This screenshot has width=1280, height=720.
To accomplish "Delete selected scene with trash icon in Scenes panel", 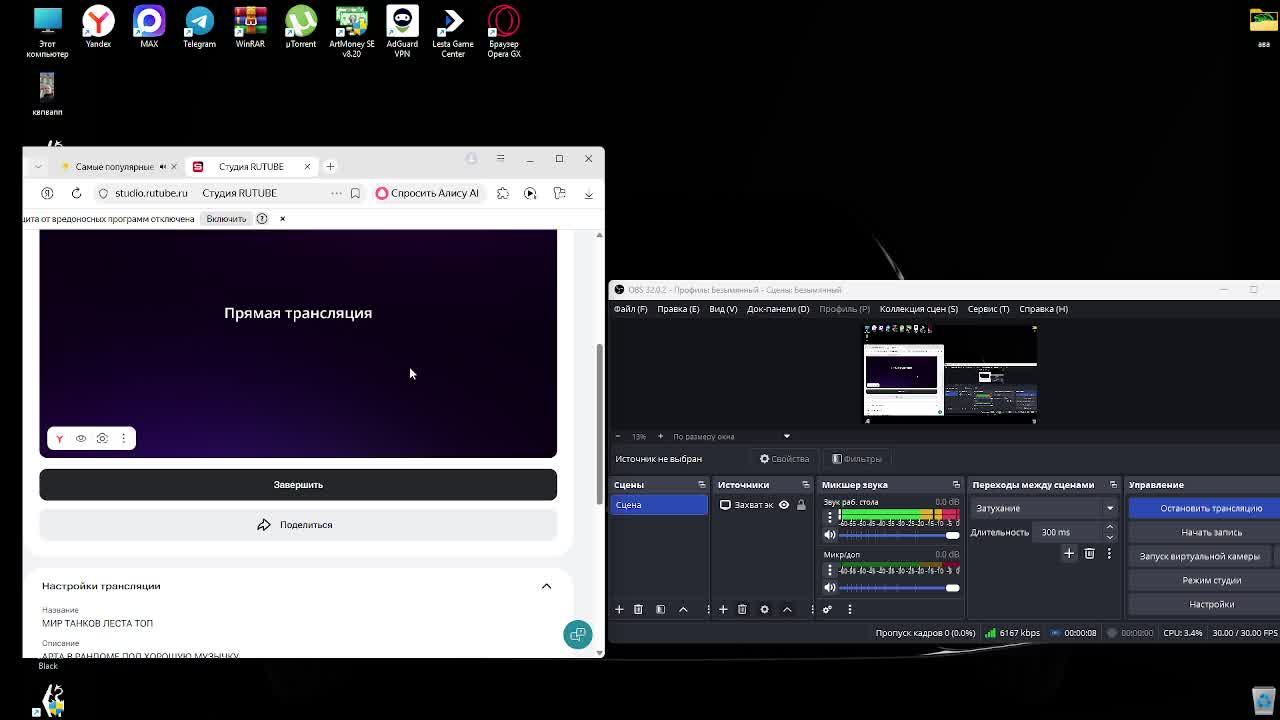I will click(638, 609).
